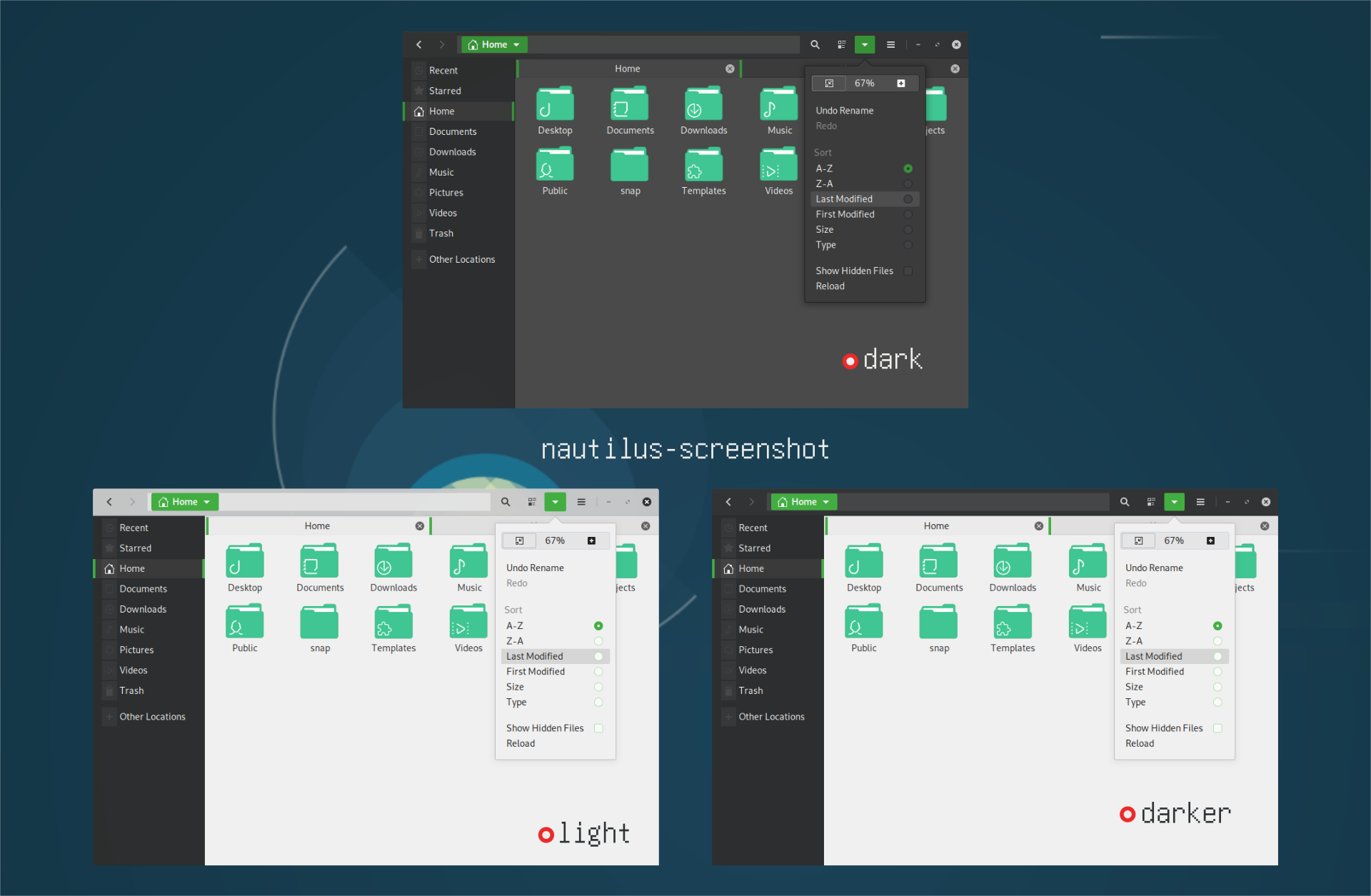1371x896 pixels.
Task: Close the Home tab in dark window
Action: click(730, 69)
